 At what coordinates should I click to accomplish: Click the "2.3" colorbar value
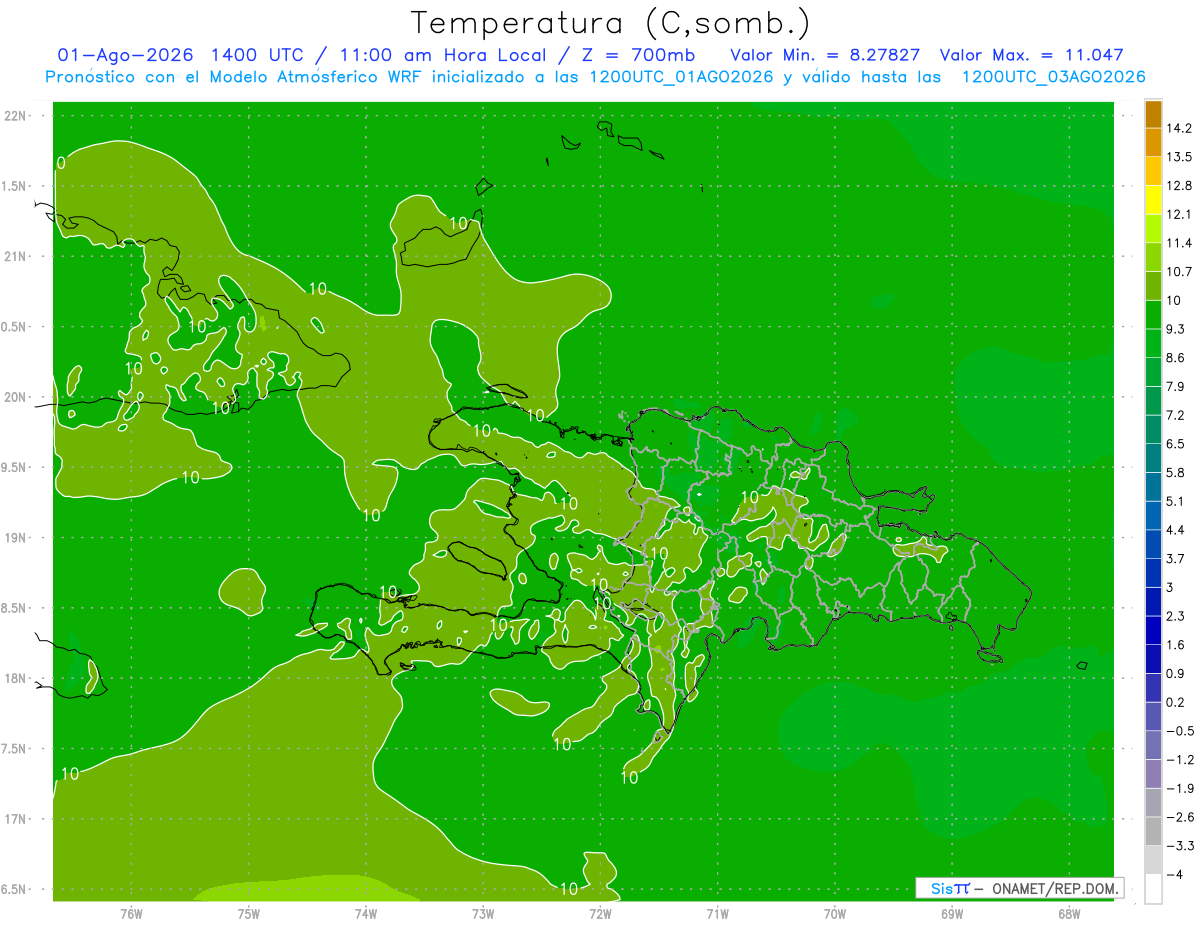click(1176, 616)
